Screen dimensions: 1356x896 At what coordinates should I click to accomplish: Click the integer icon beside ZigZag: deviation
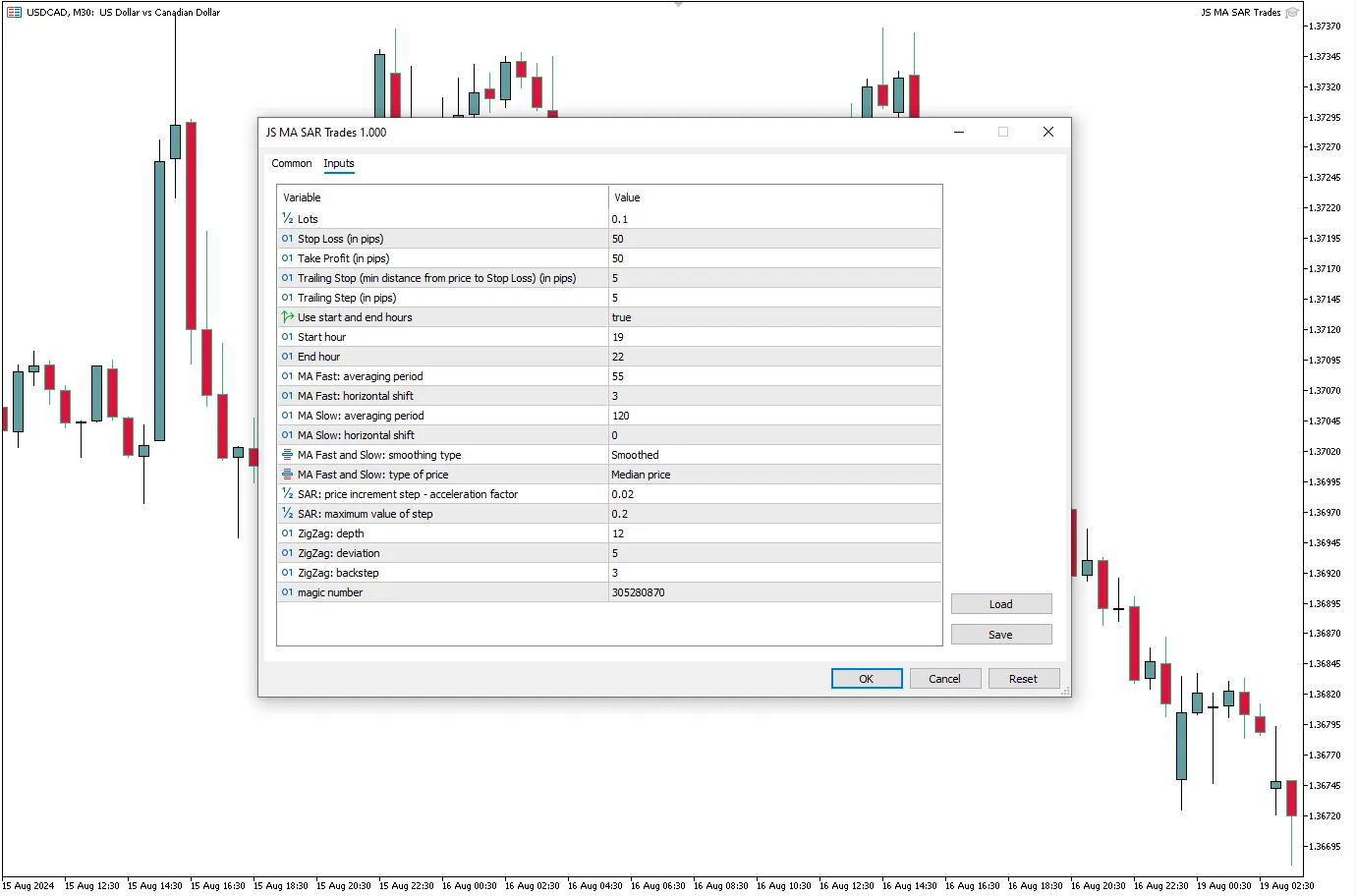pos(287,552)
